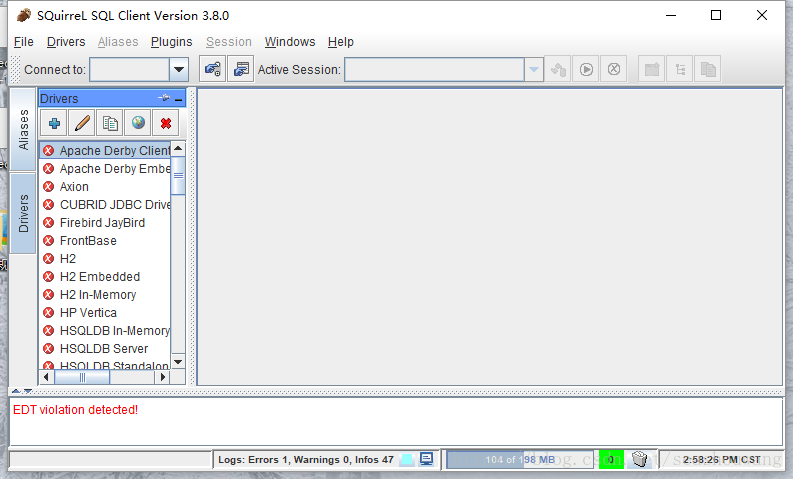Click the session reconnect icon left of play
The height and width of the screenshot is (479, 793).
click(x=558, y=69)
